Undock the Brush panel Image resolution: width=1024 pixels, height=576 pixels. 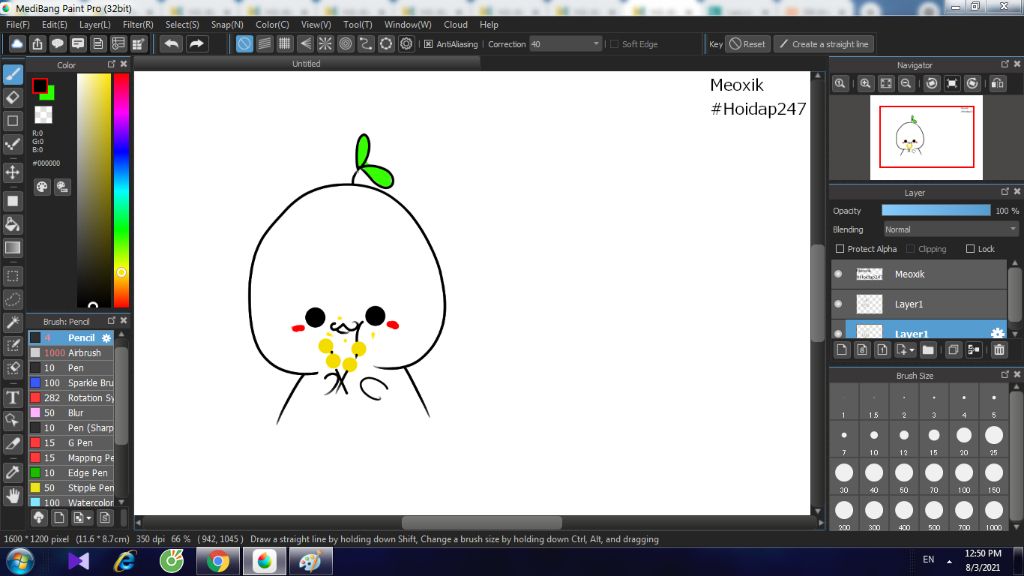[x=111, y=321]
